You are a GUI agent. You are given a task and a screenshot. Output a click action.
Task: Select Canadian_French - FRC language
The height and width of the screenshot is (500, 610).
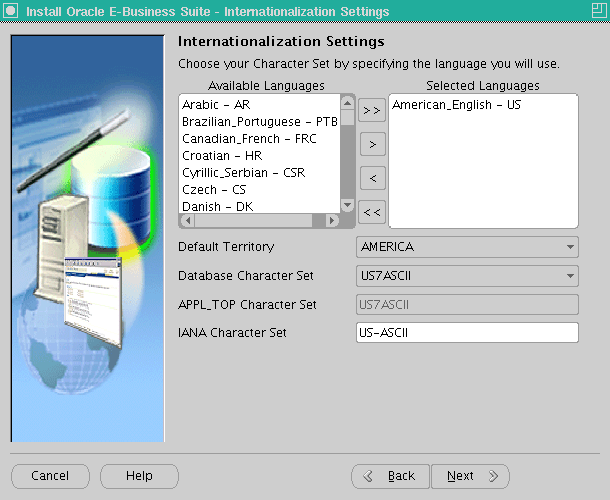tap(259, 139)
